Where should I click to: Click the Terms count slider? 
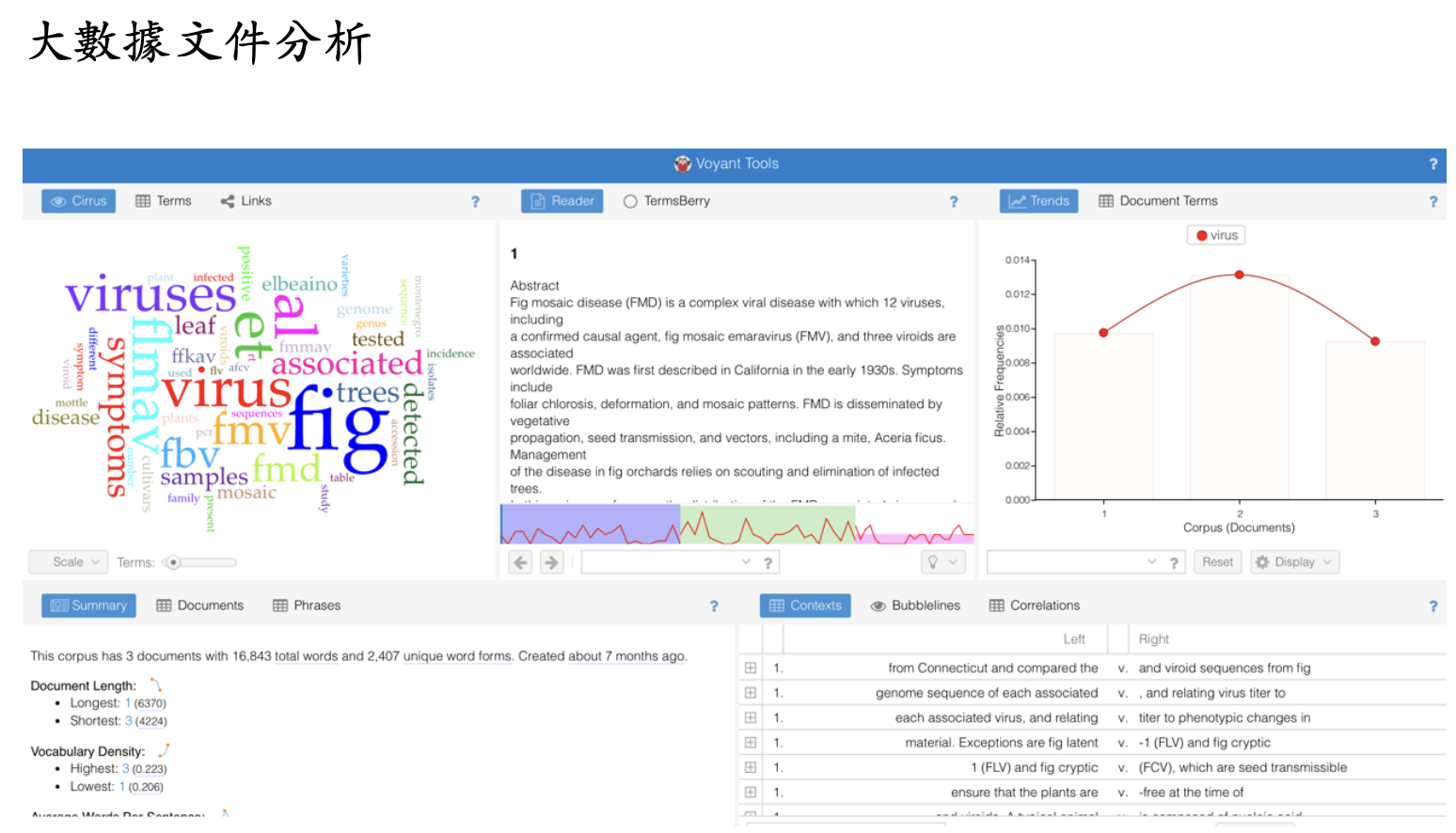[x=199, y=562]
